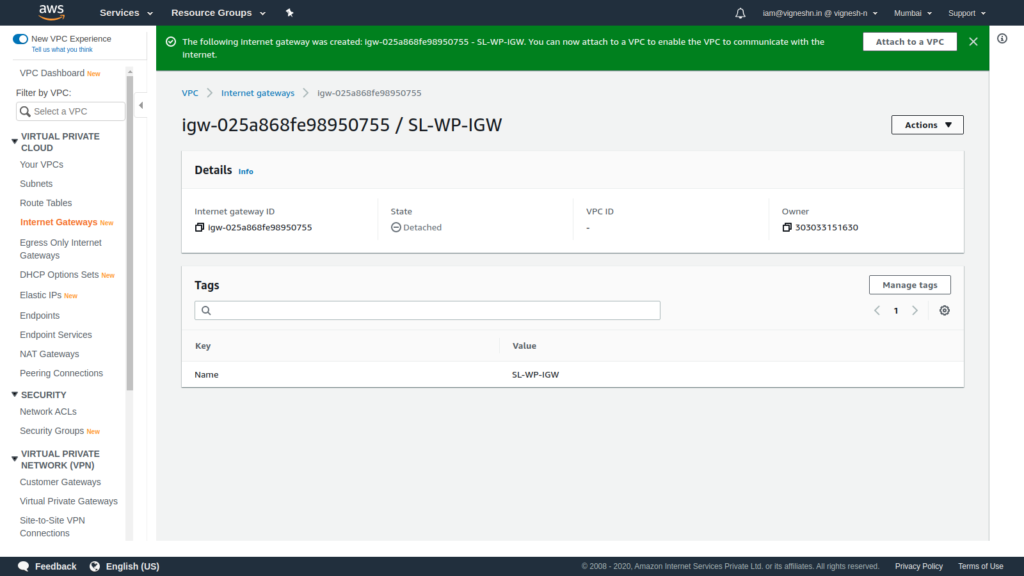Open Virtual Private Gateways page
The height and width of the screenshot is (576, 1024).
coord(69,502)
